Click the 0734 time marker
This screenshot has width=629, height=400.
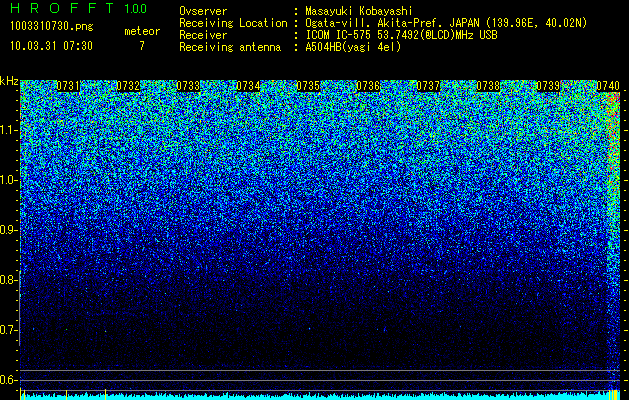point(248,86)
